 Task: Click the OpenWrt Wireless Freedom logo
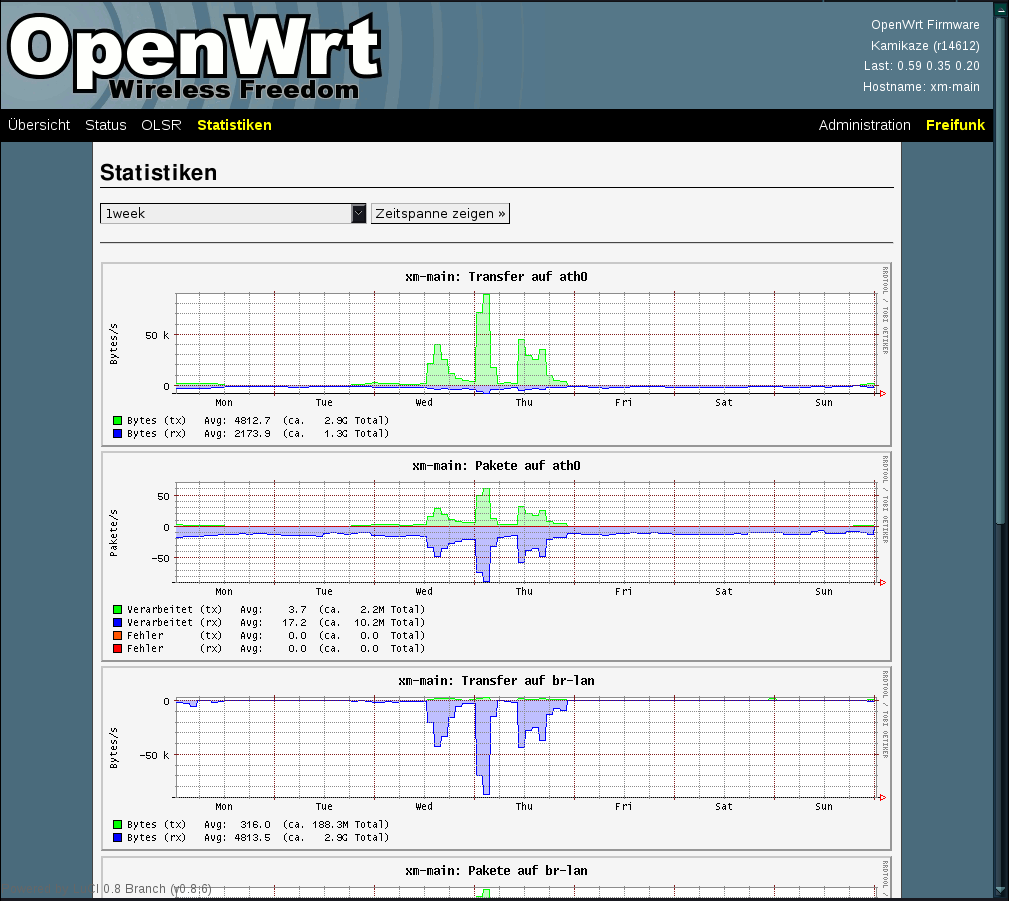(195, 55)
